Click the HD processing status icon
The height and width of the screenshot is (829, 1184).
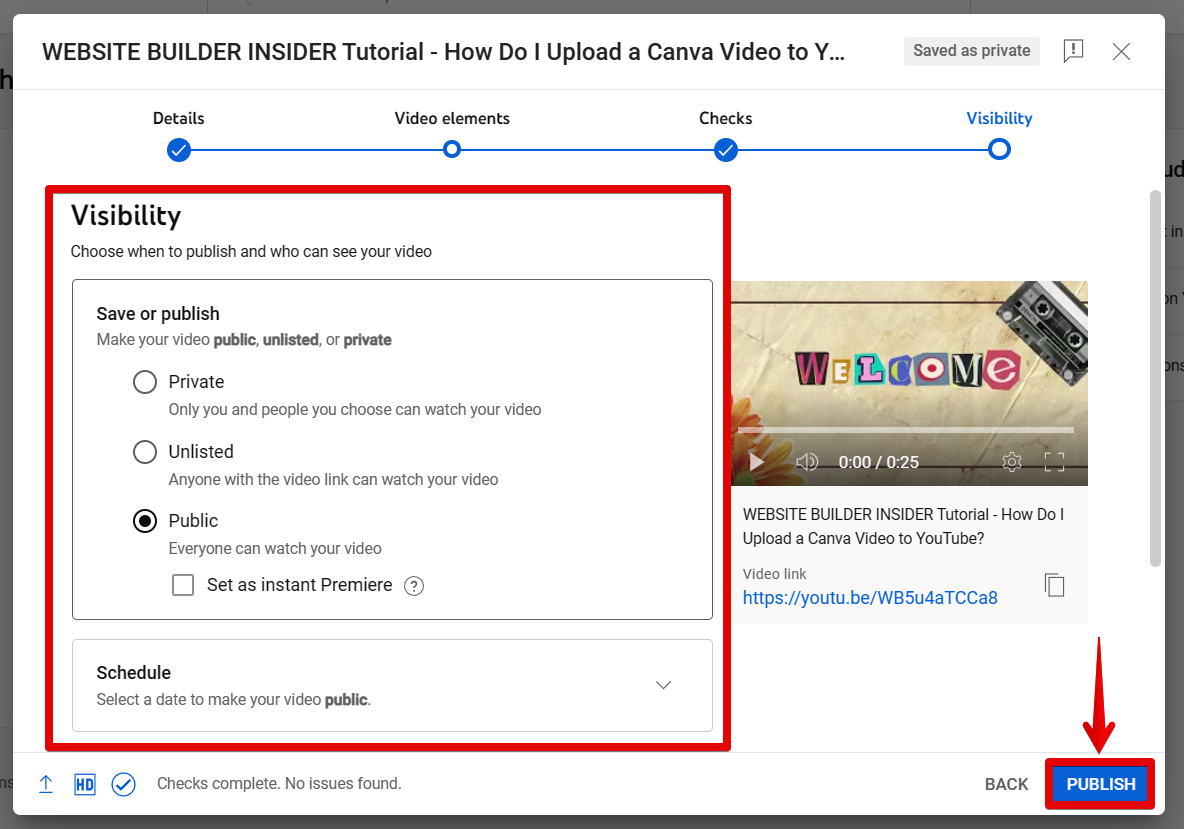[85, 784]
